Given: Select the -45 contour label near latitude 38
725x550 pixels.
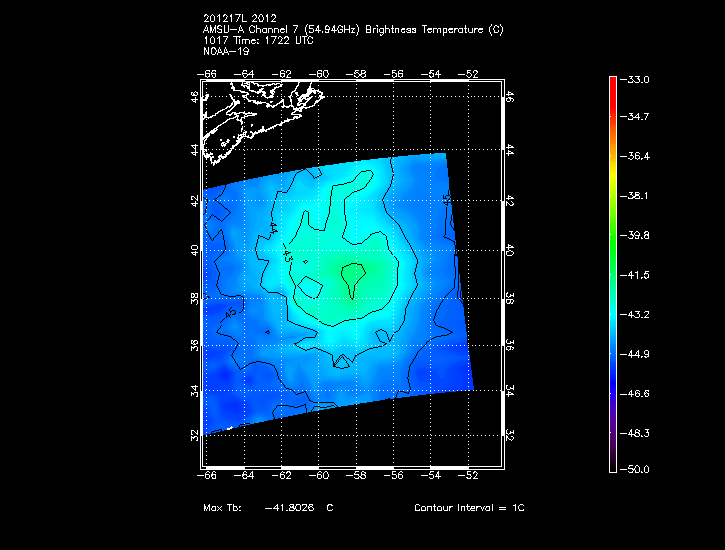Looking at the screenshot, I should 230,314.
